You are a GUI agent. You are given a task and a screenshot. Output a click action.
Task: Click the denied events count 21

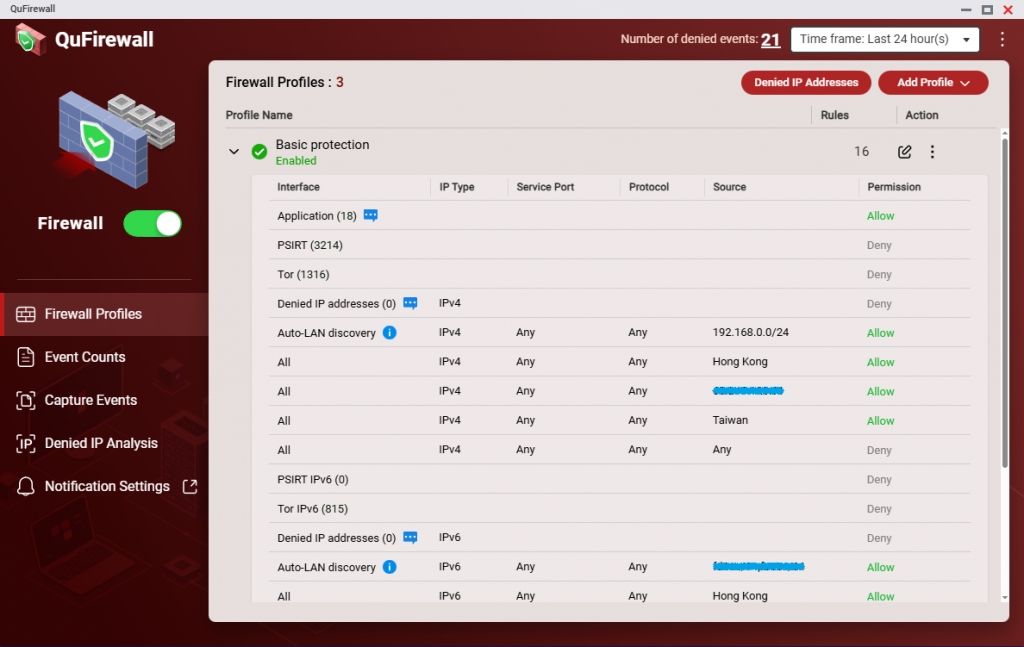click(x=771, y=40)
